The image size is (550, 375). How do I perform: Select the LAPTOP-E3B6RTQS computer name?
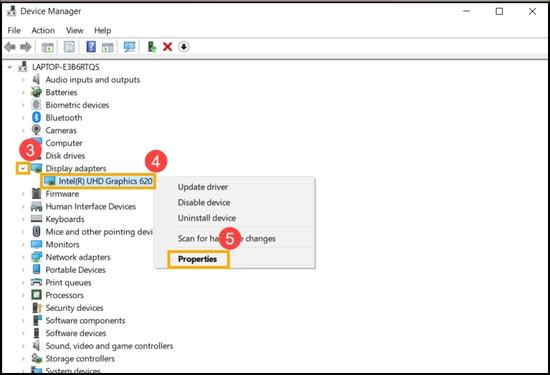(x=66, y=67)
